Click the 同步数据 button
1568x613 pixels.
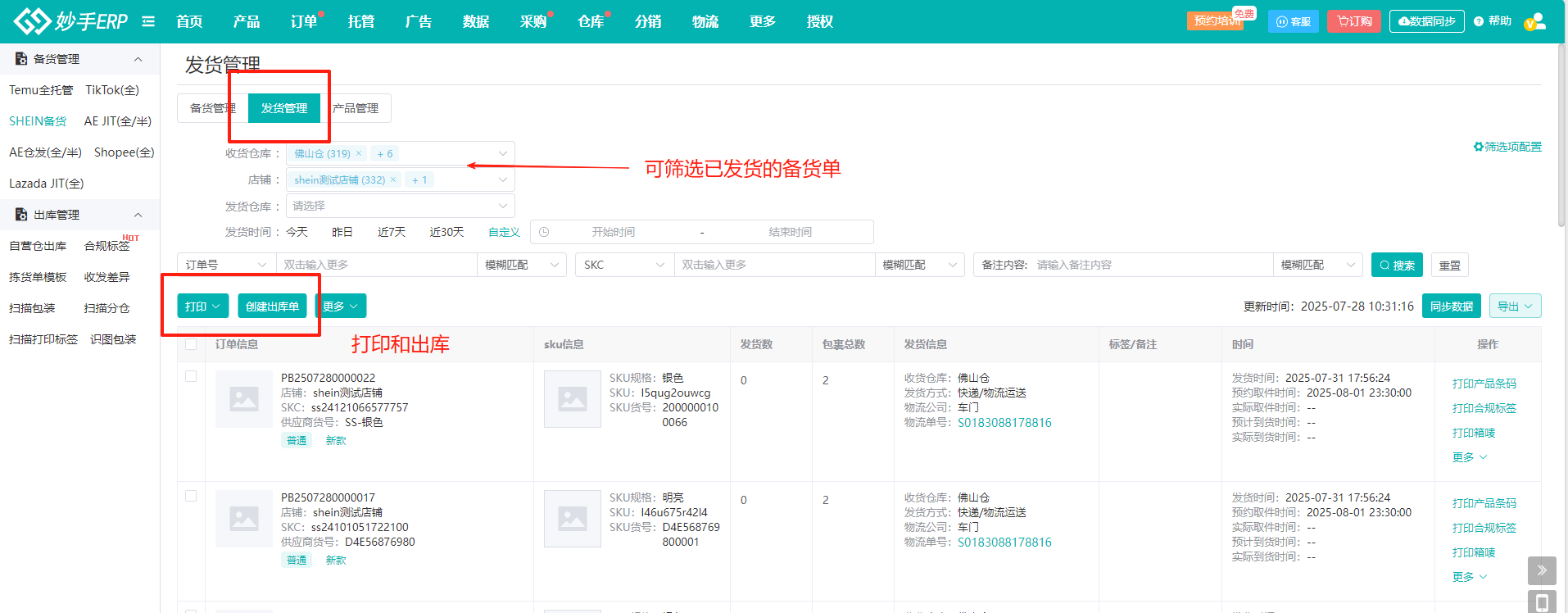coord(1452,306)
